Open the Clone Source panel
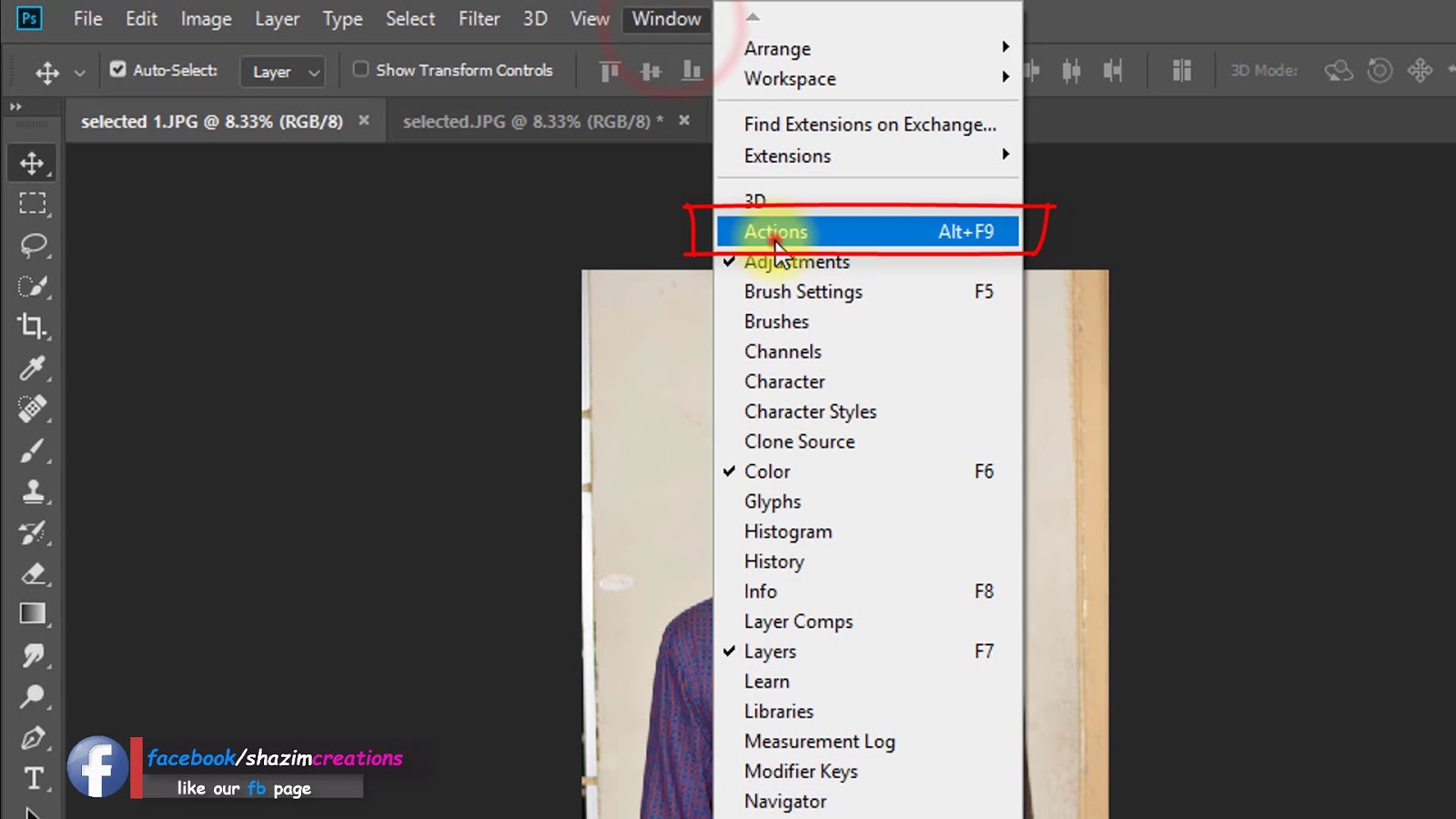Screen dimensions: 1456x819 click(868, 441)
